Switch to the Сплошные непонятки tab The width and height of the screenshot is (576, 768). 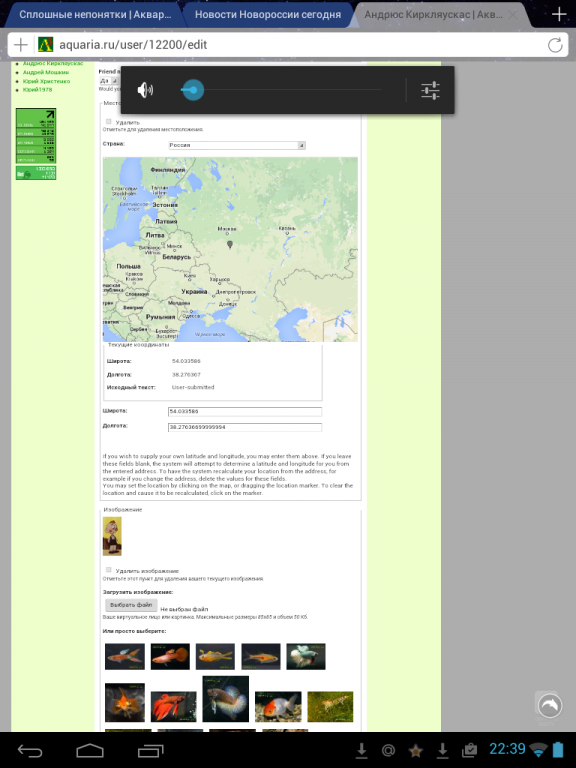[x=95, y=15]
